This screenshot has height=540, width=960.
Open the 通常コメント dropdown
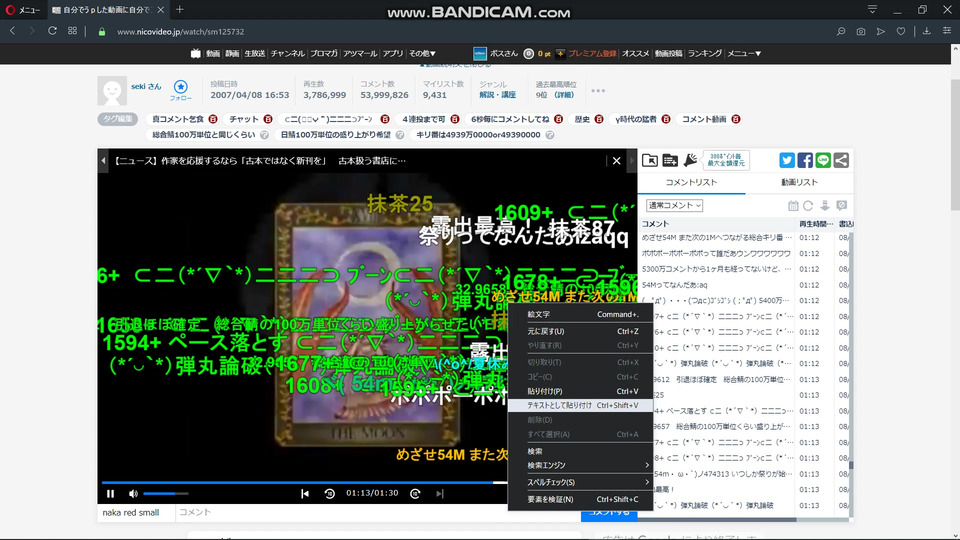(674, 206)
